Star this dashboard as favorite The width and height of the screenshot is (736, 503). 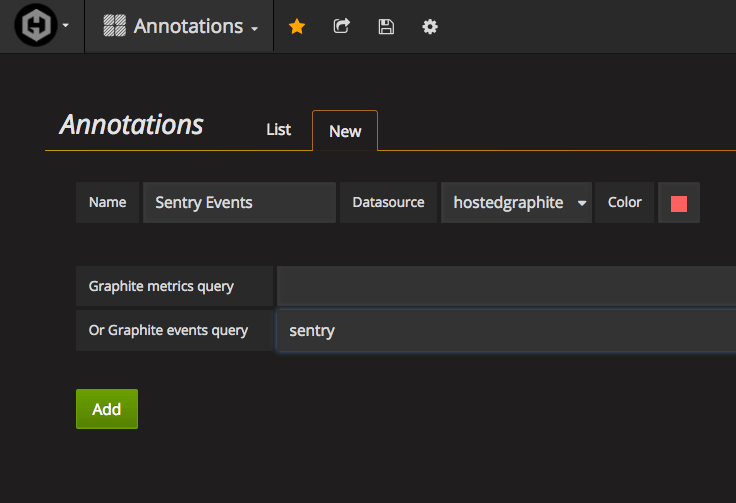click(297, 27)
